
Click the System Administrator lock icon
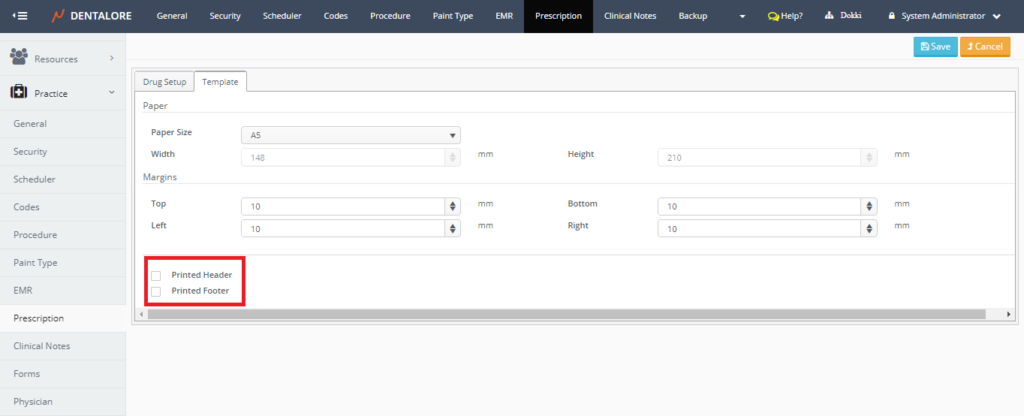[x=892, y=16]
